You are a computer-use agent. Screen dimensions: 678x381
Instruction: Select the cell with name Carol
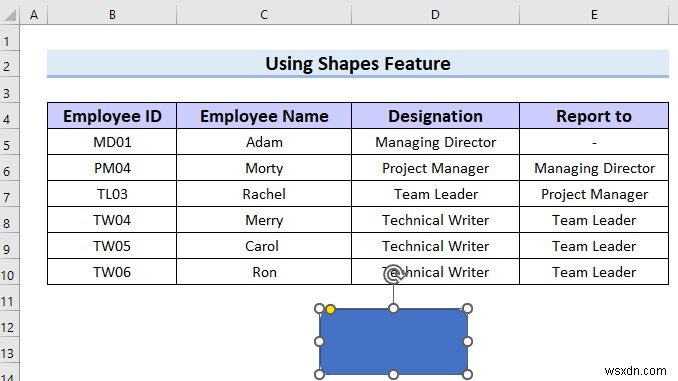(264, 246)
